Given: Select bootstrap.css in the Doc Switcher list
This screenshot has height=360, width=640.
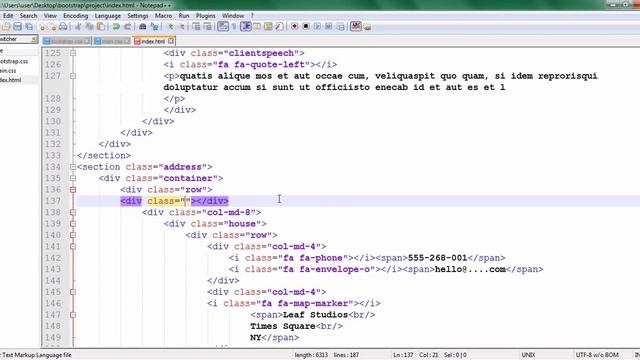Looking at the screenshot, I should [x=15, y=61].
